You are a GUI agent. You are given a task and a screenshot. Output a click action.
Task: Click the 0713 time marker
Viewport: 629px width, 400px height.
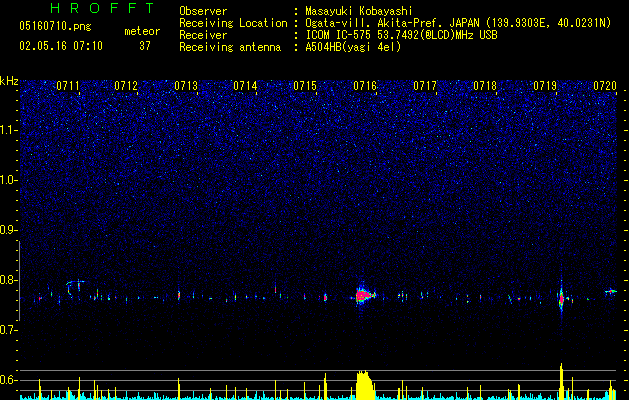click(186, 86)
